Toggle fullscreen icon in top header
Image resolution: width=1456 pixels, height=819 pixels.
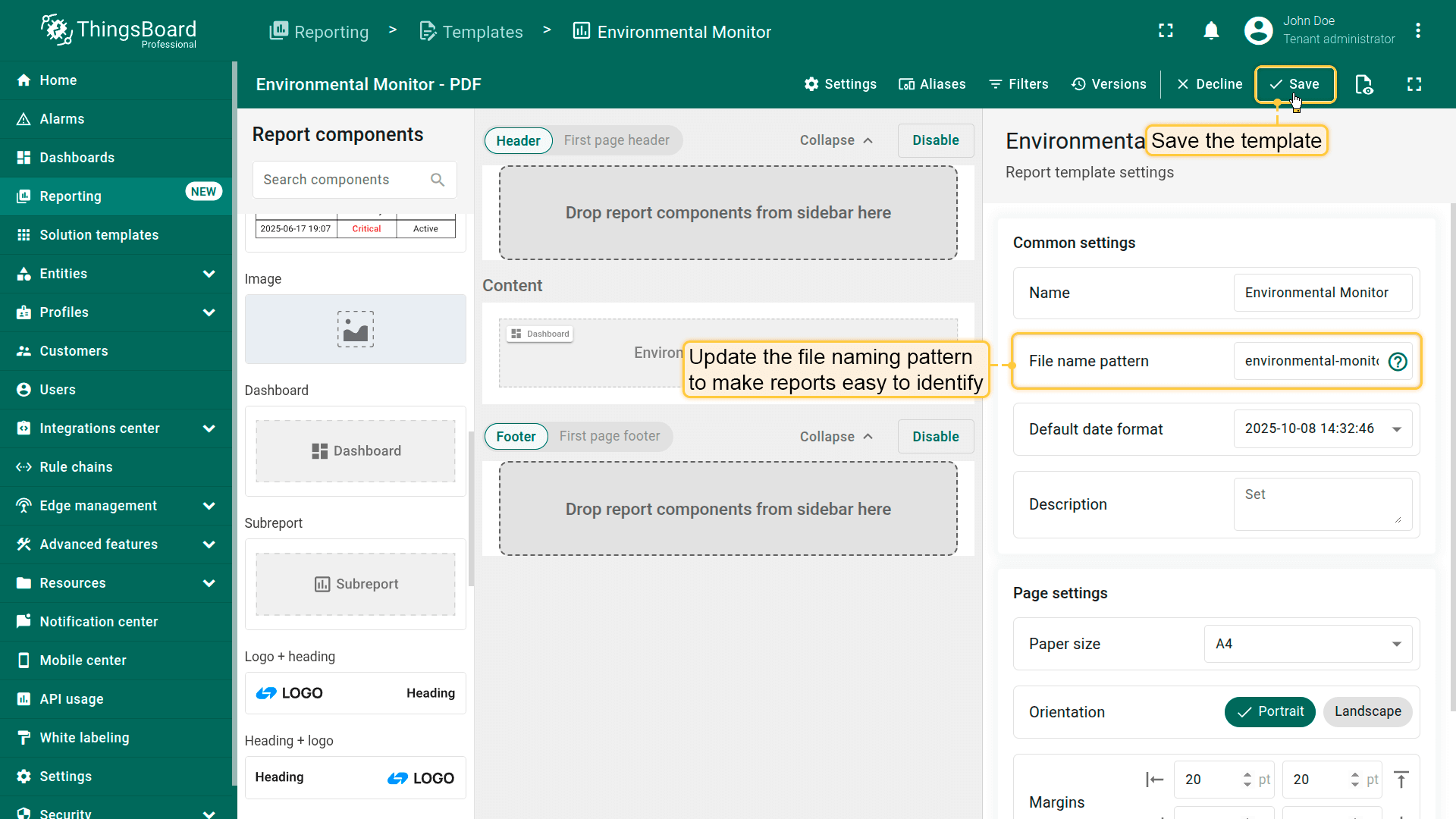click(1166, 30)
